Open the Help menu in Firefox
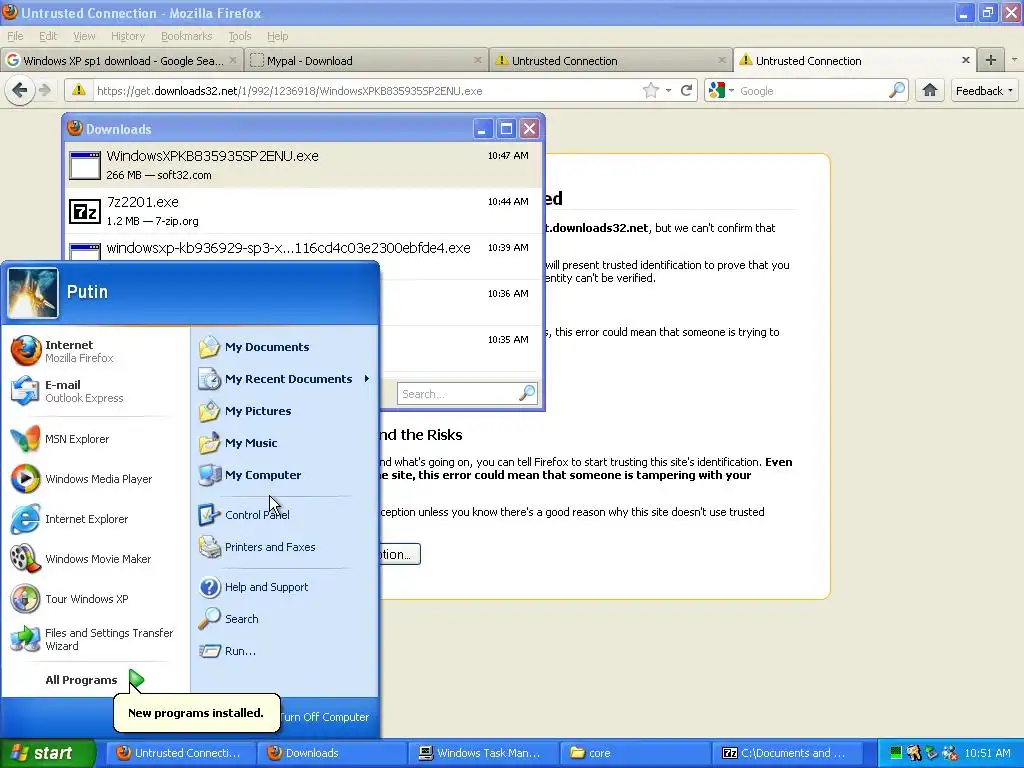 [x=277, y=36]
